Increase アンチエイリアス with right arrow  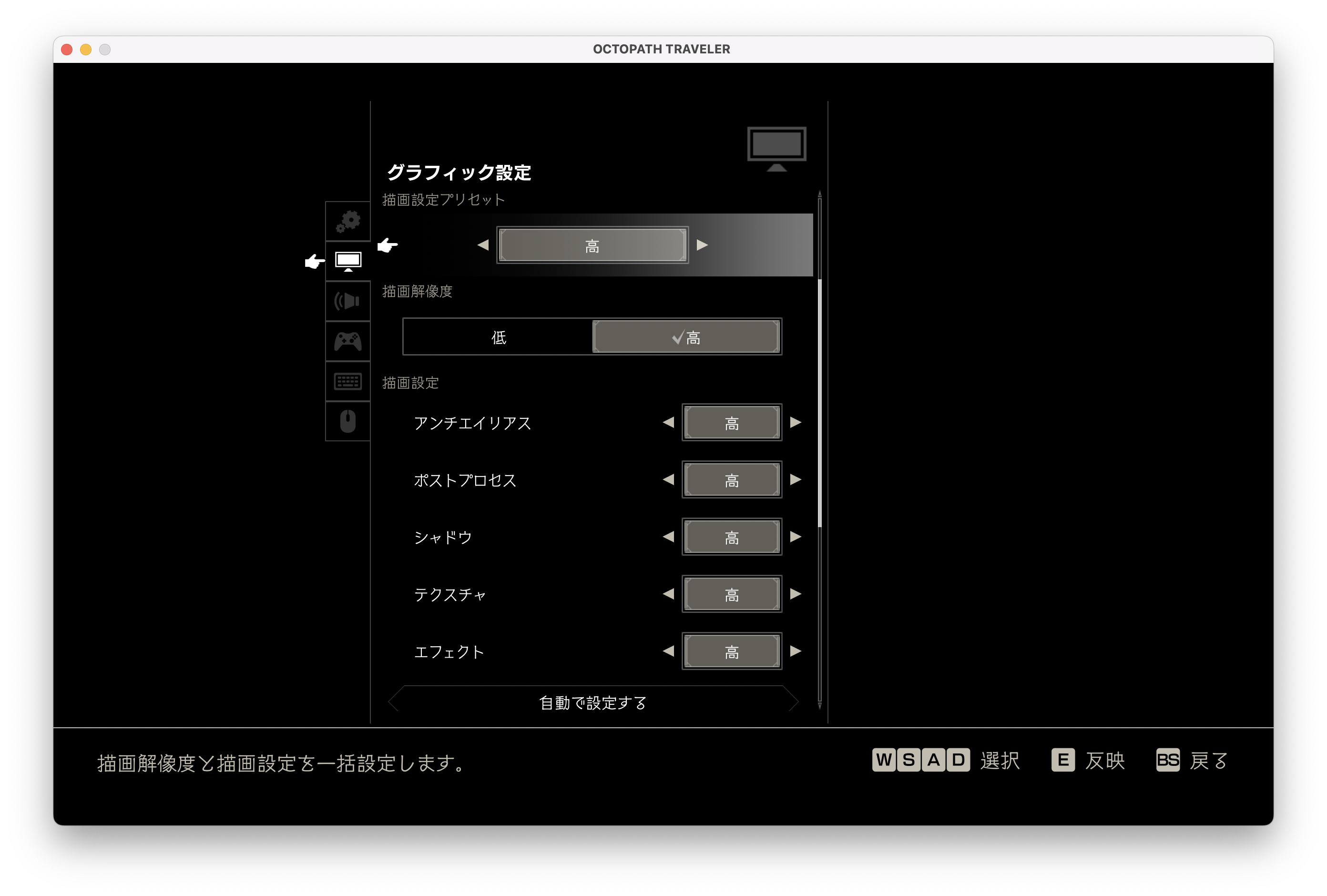(796, 423)
